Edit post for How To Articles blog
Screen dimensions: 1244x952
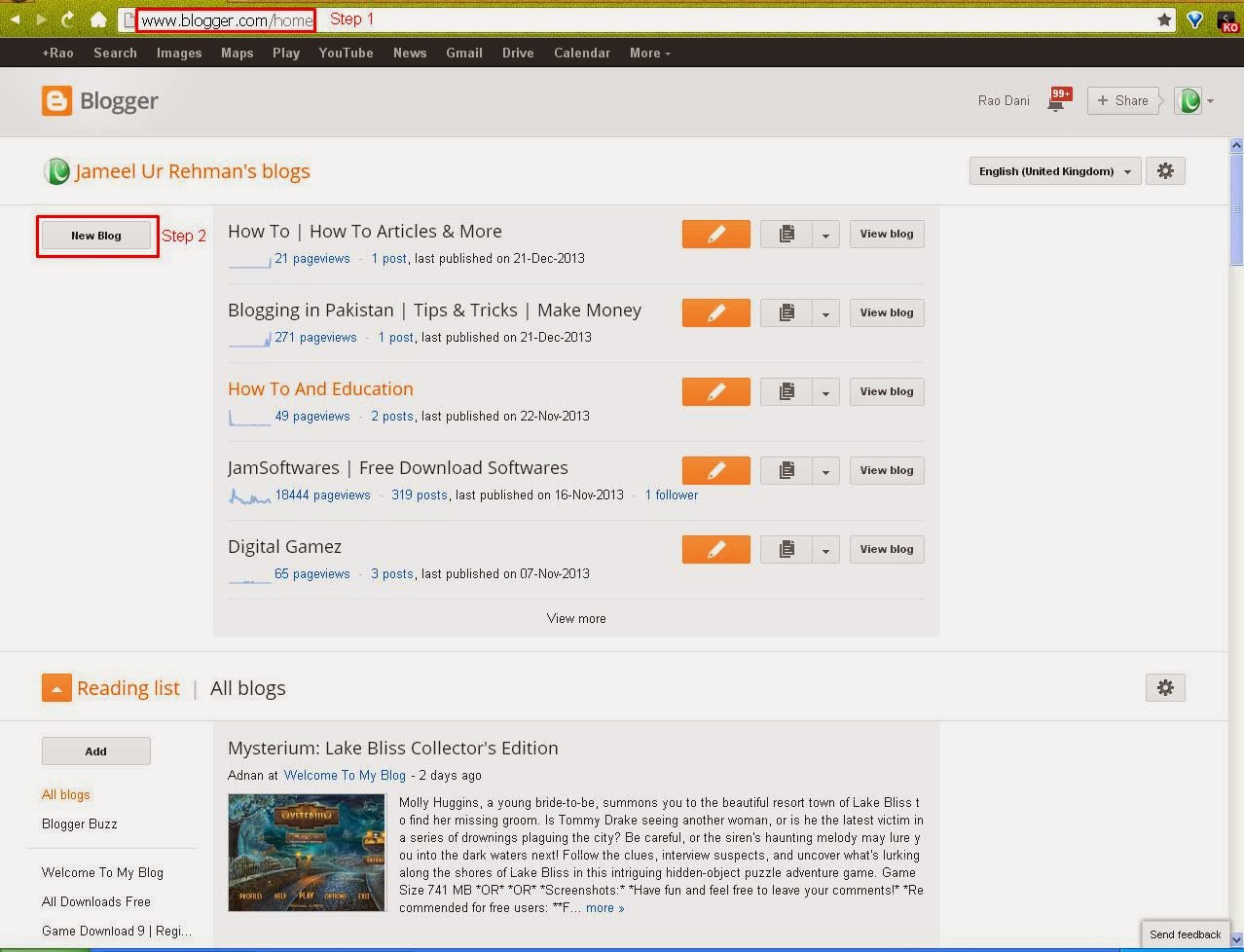pyautogui.click(x=716, y=234)
